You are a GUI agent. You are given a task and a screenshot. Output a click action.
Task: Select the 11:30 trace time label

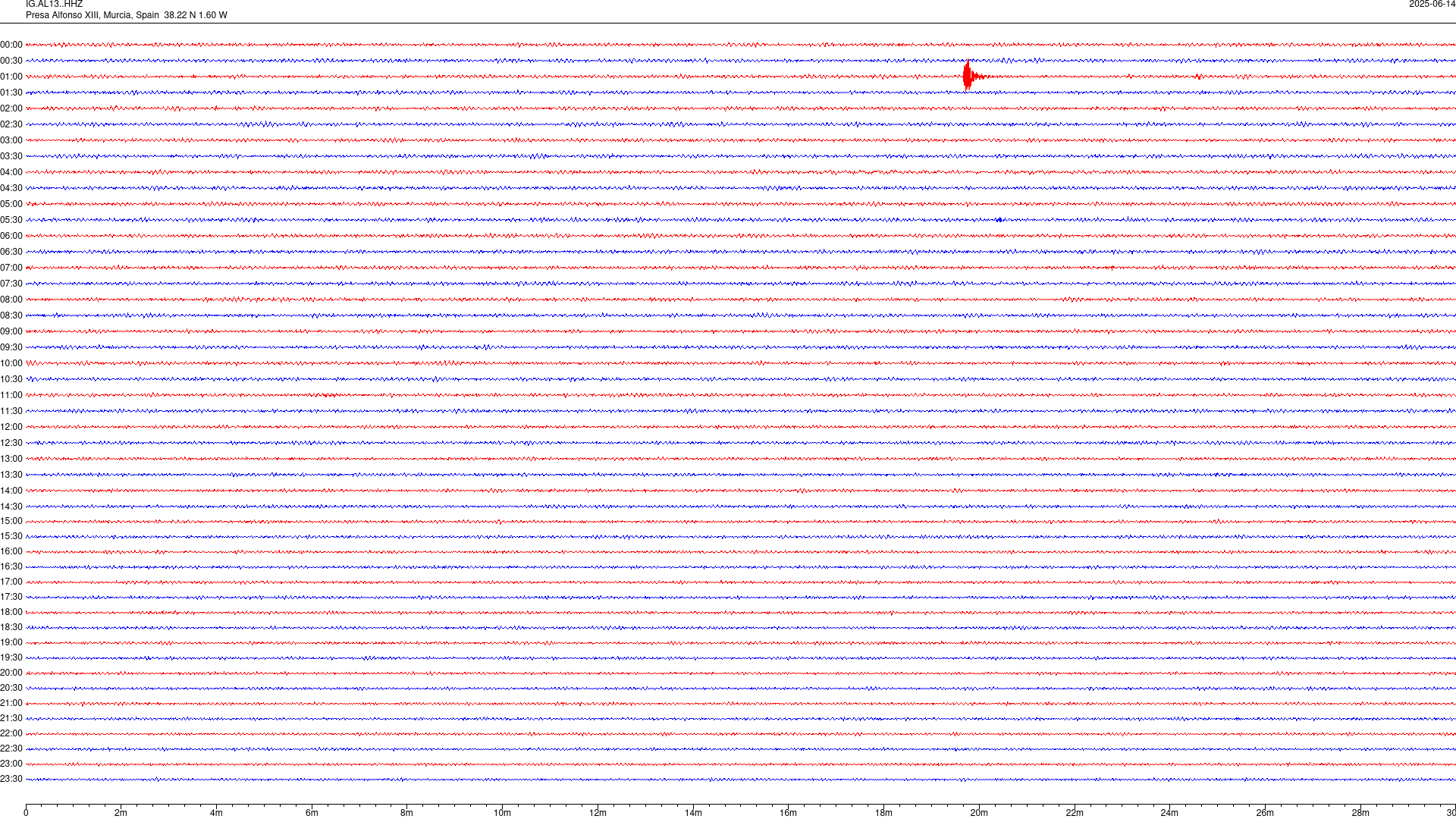tap(11, 411)
